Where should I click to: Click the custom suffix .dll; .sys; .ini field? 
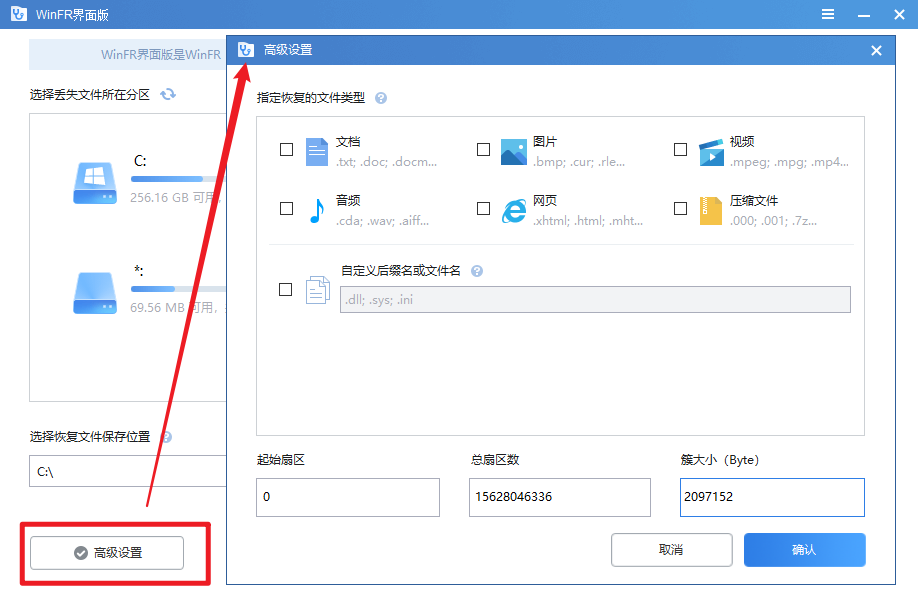click(x=595, y=299)
